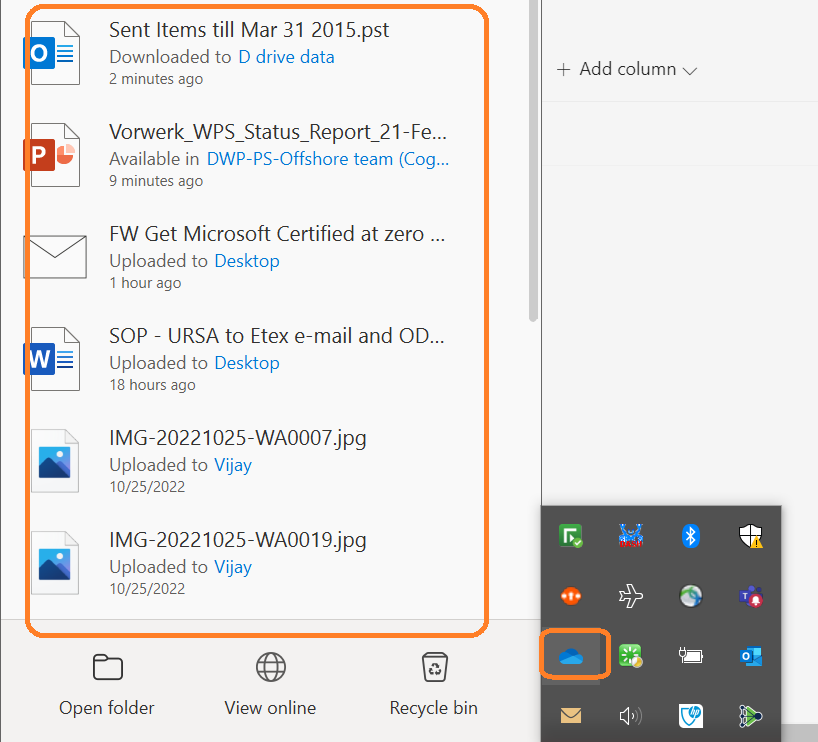
Task: Click the Outlook tray icon
Action: (750, 656)
